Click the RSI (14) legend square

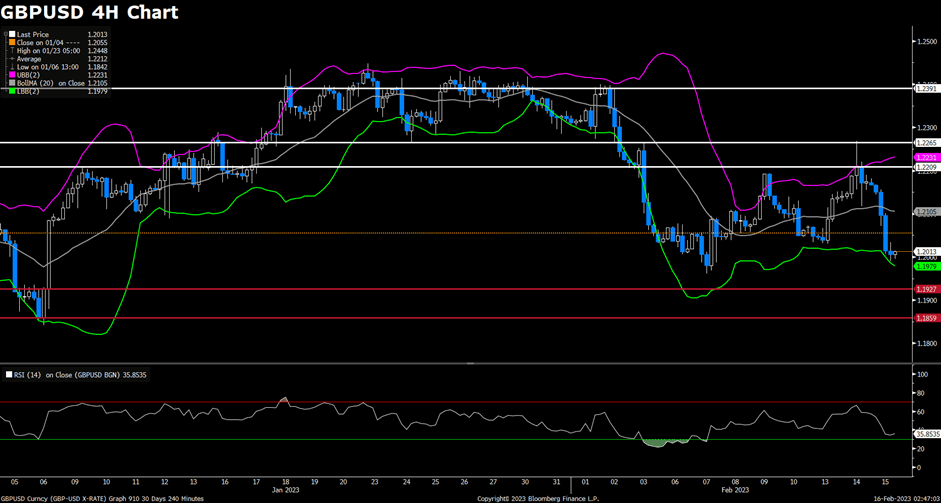9,374
